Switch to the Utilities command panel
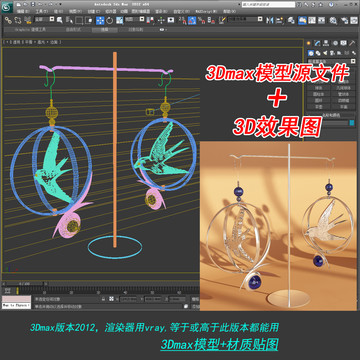360x360 pixels. [x=352, y=43]
